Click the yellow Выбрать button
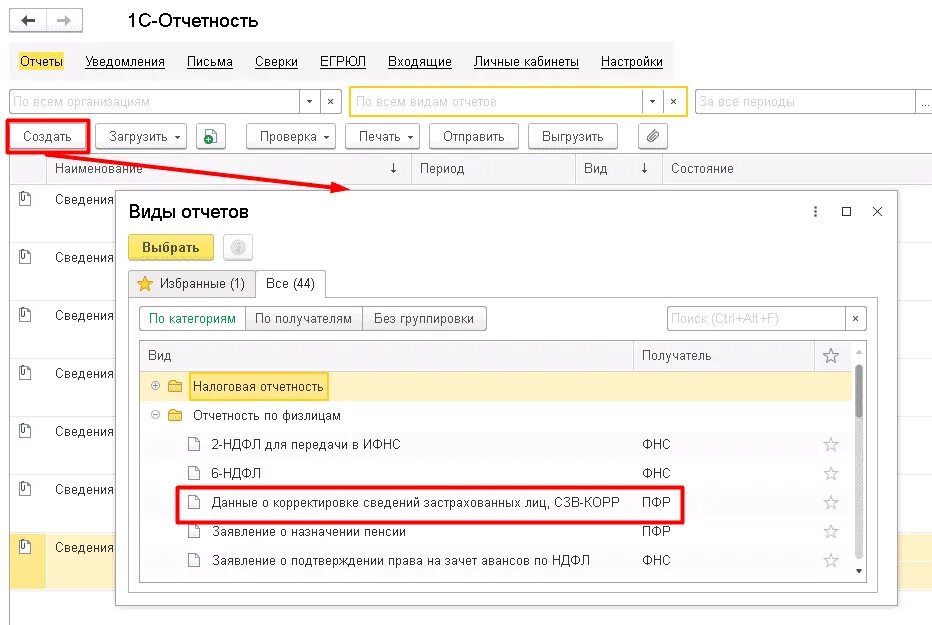Screen dimensions: 932x625 171,247
